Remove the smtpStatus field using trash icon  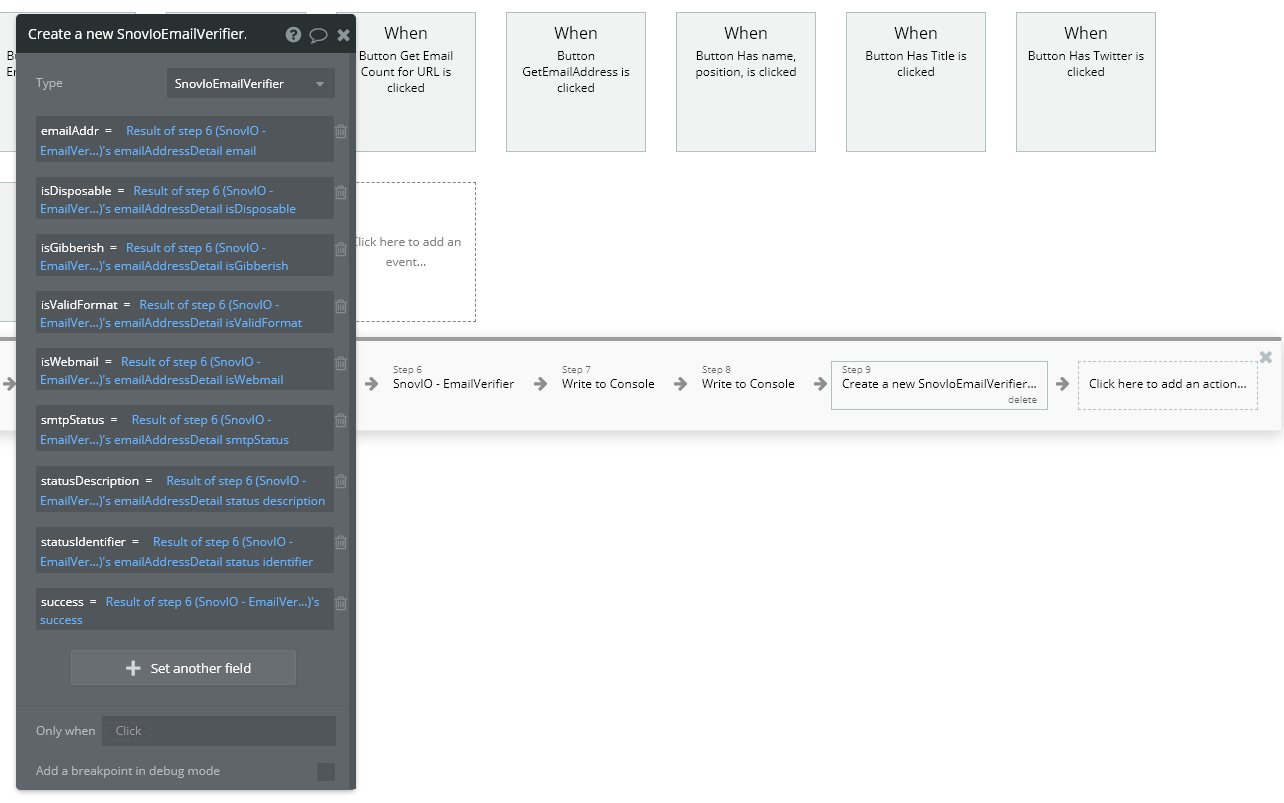[341, 421]
